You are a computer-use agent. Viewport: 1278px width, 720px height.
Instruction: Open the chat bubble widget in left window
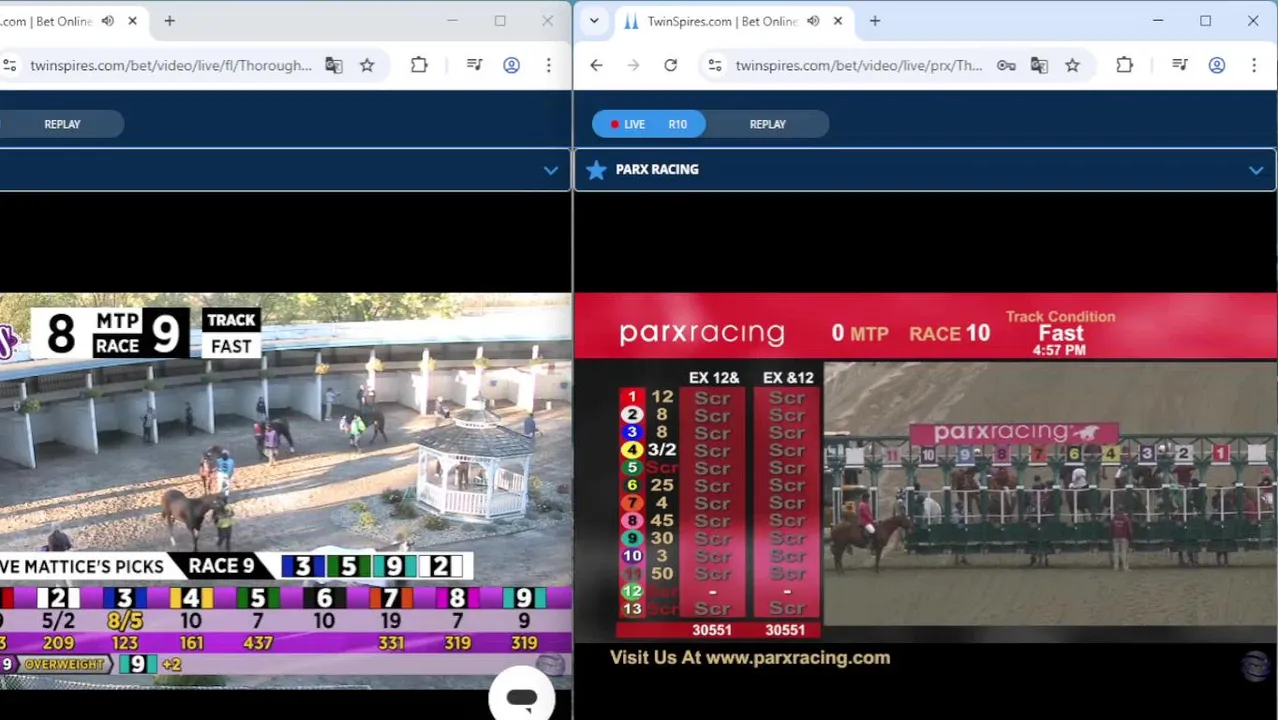[521, 697]
